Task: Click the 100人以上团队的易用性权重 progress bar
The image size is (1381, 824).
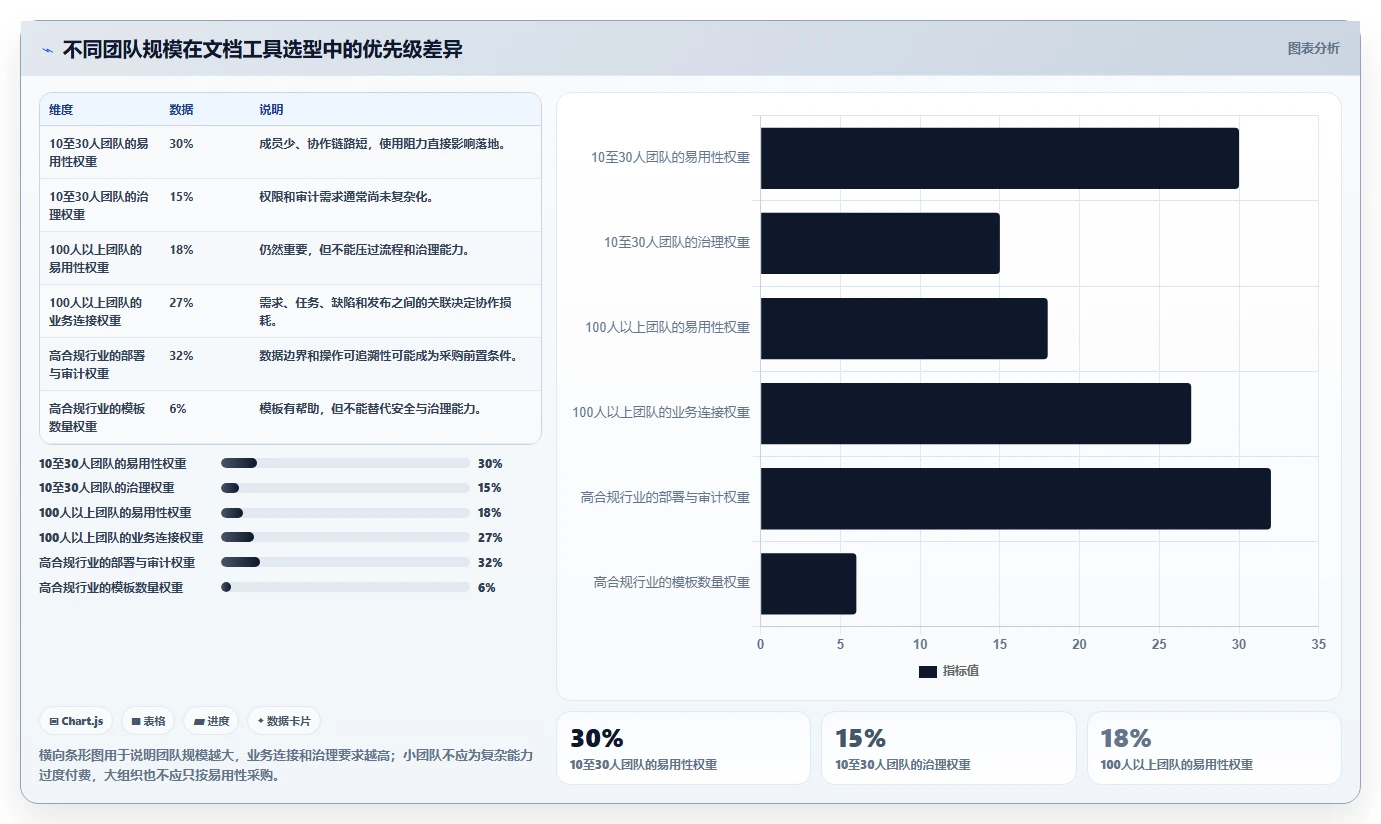Action: coord(345,513)
